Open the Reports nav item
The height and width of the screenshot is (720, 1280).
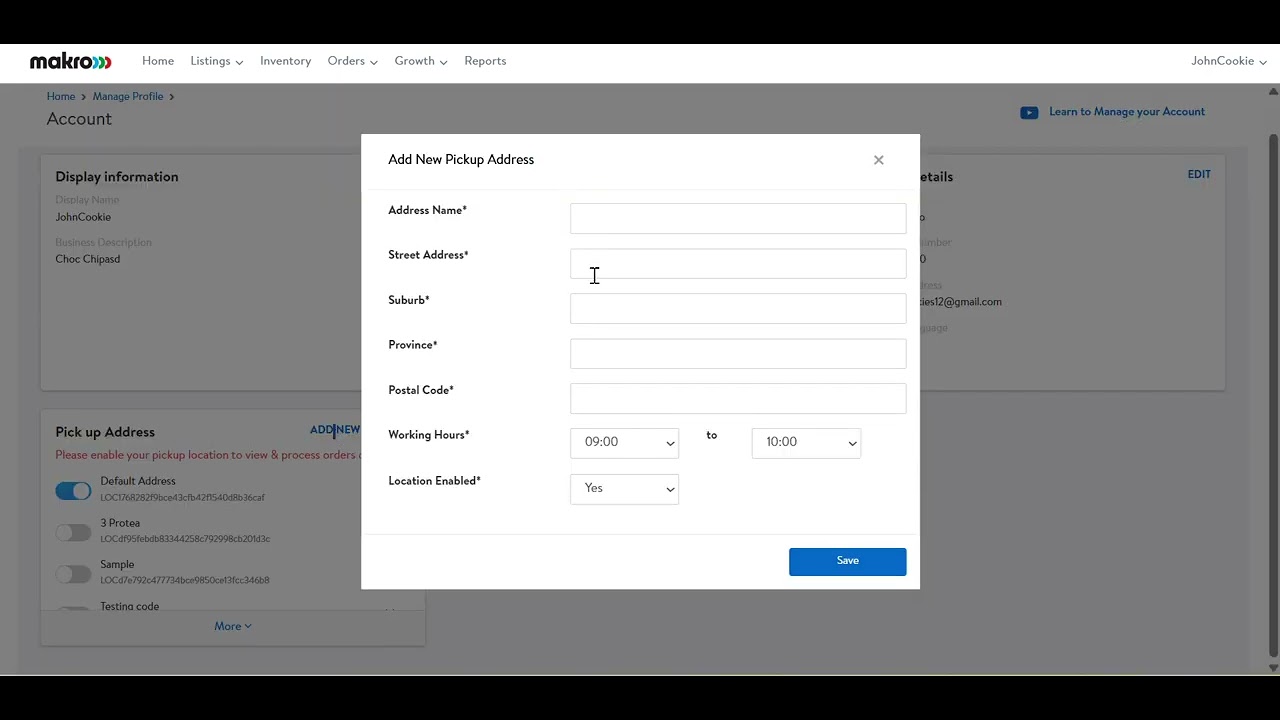[x=485, y=61]
